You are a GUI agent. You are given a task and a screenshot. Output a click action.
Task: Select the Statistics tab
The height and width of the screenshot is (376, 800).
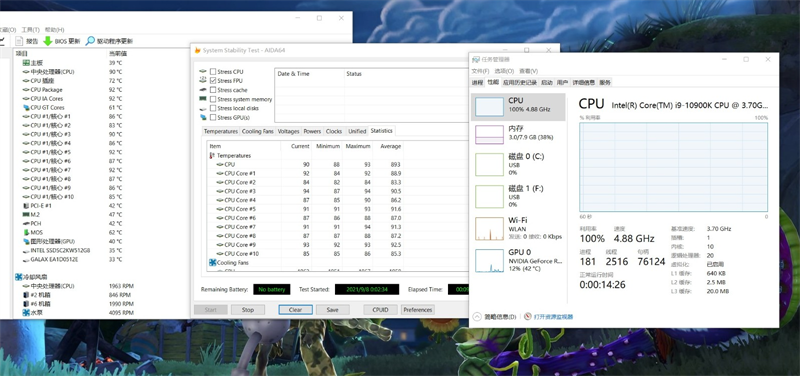coord(382,131)
